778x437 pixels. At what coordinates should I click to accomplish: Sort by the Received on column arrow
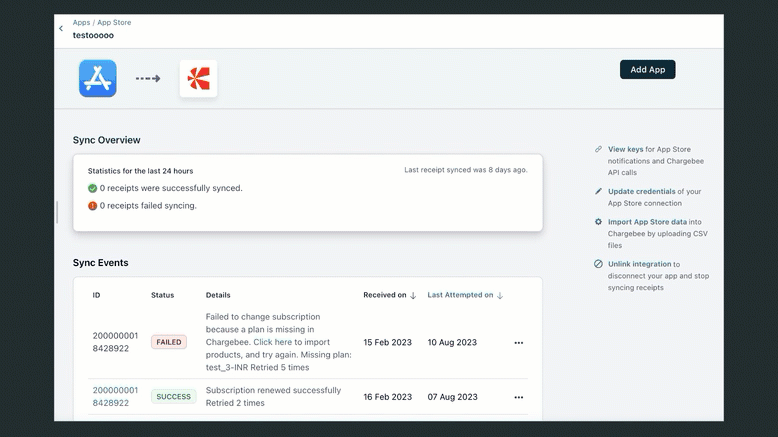pos(414,296)
